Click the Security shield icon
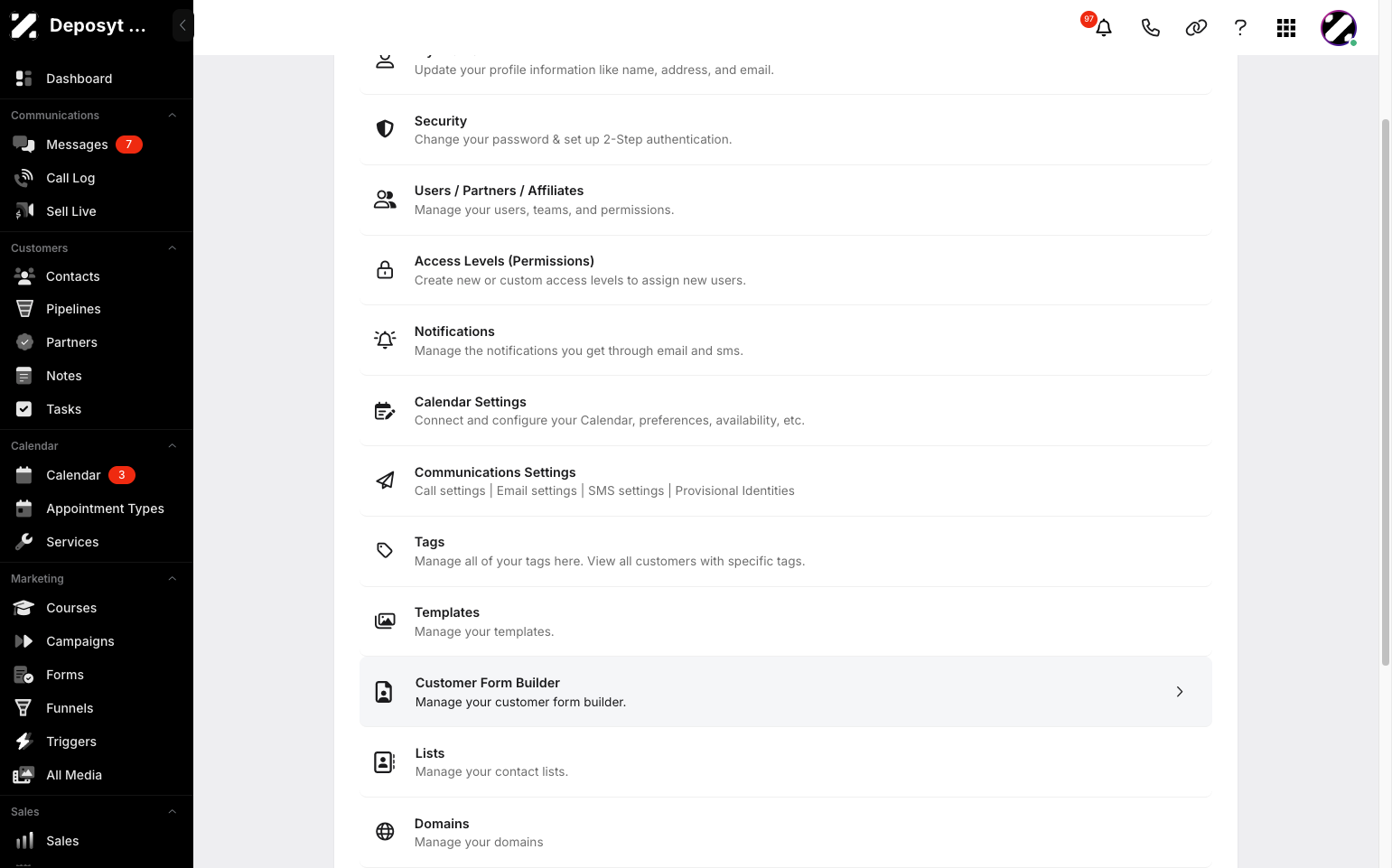The height and width of the screenshot is (868, 1392). pos(385,129)
